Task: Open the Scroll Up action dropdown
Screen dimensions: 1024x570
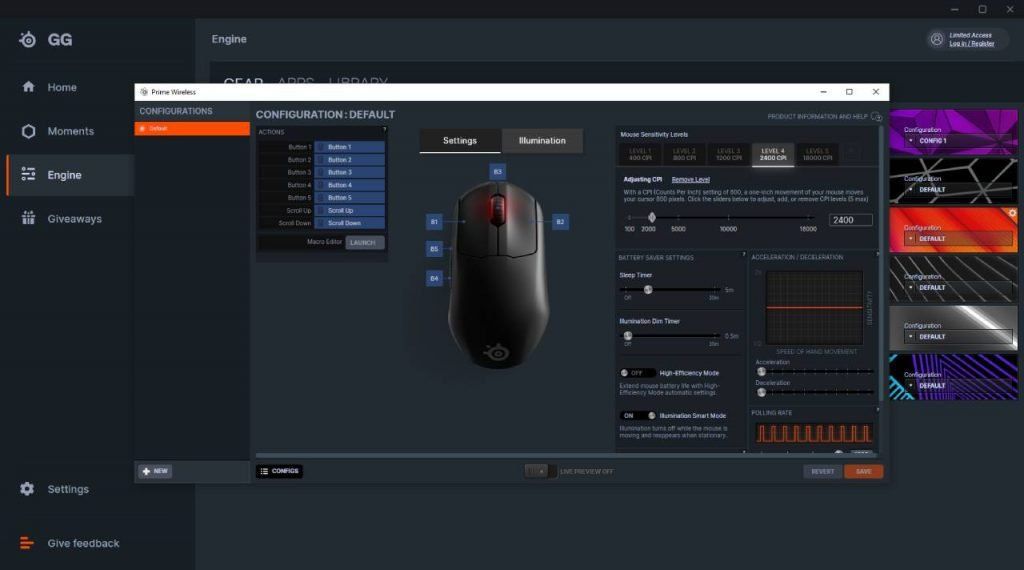Action: point(349,210)
